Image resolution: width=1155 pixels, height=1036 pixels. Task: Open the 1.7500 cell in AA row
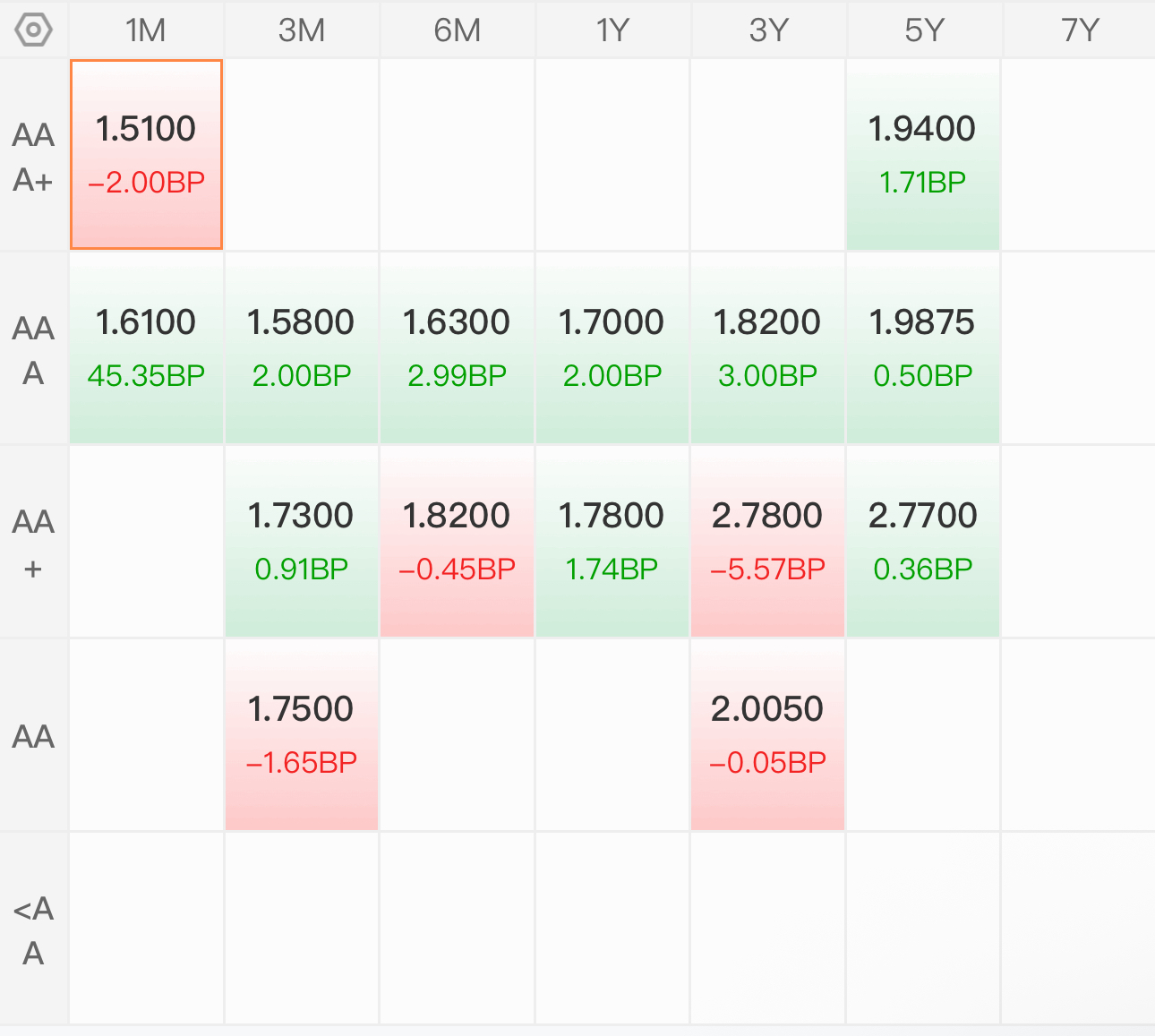point(301,735)
